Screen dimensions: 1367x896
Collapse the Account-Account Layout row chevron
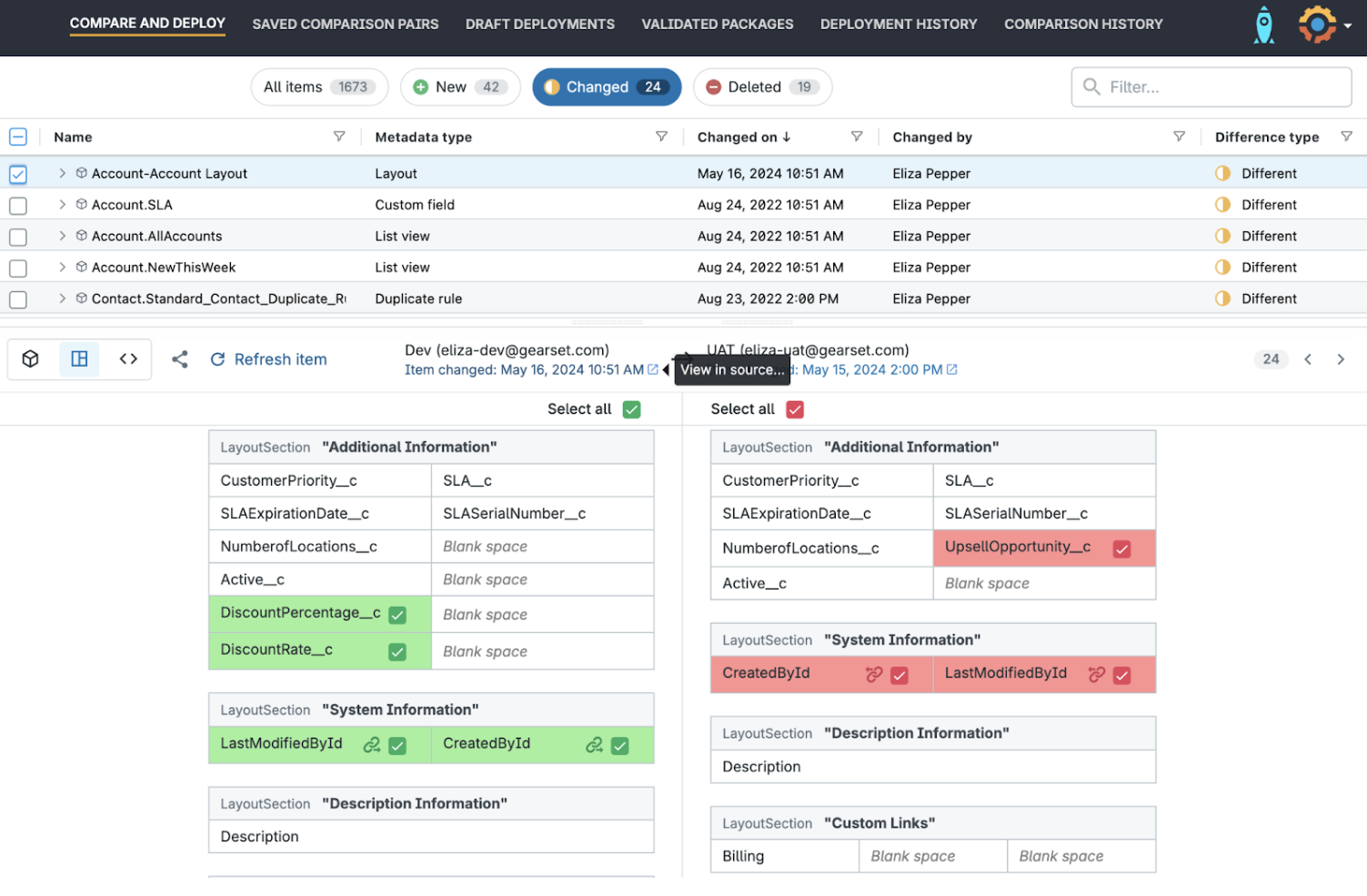click(62, 173)
